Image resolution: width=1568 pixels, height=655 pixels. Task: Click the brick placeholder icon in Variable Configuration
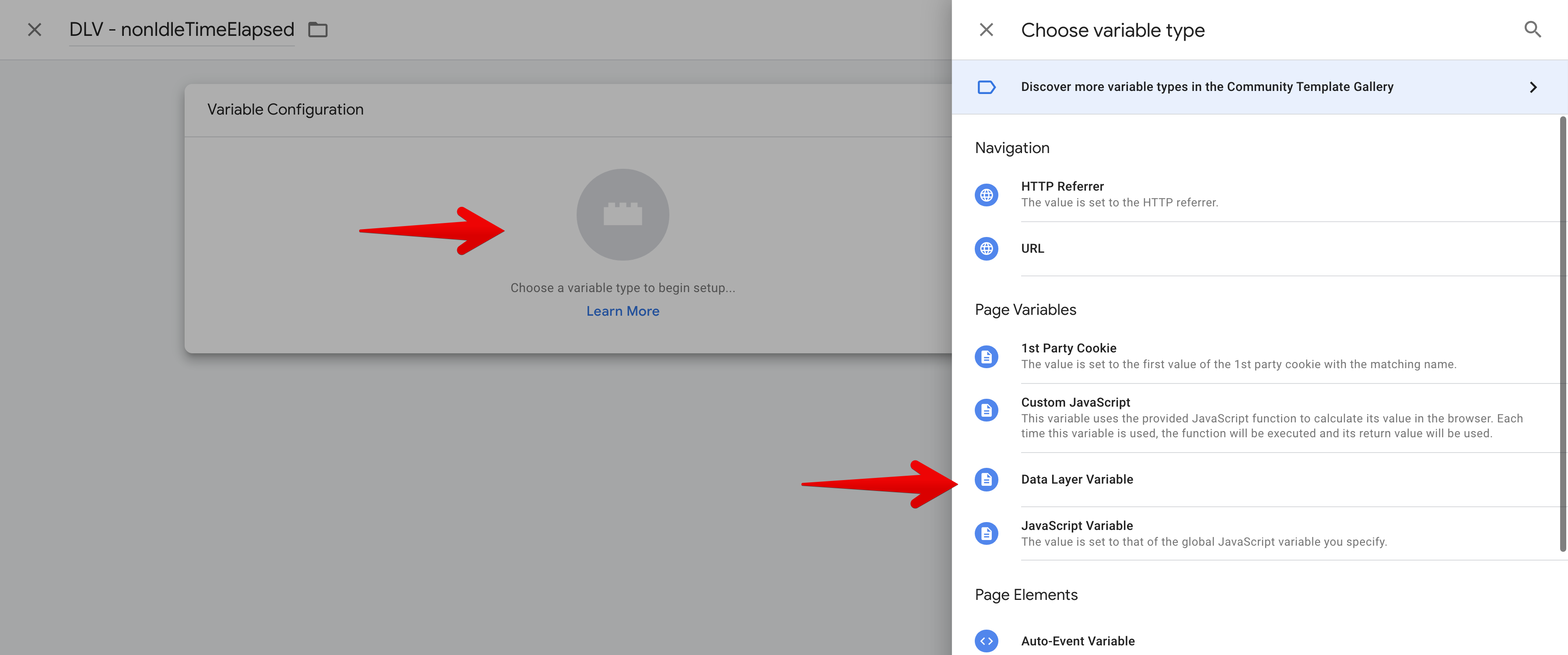[x=623, y=215]
